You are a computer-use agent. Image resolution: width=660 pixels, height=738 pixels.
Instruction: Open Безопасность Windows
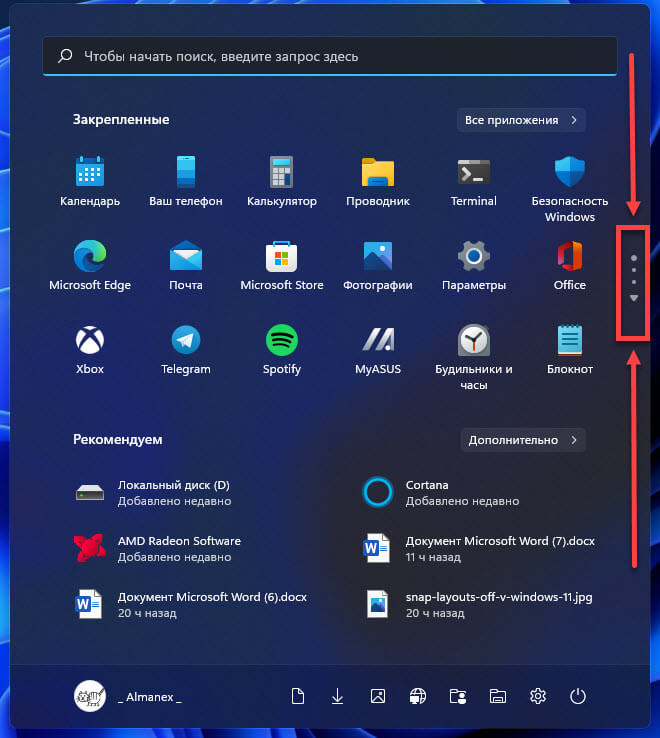570,189
